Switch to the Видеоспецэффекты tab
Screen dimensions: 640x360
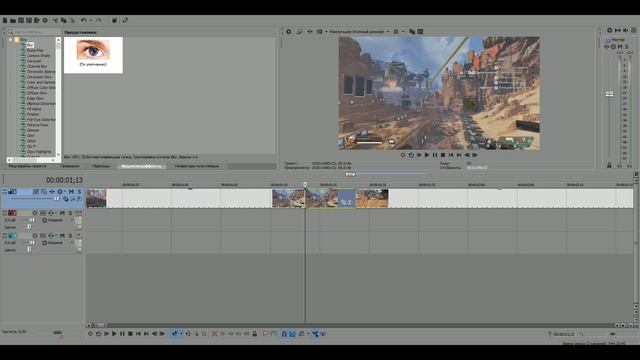pyautogui.click(x=141, y=166)
